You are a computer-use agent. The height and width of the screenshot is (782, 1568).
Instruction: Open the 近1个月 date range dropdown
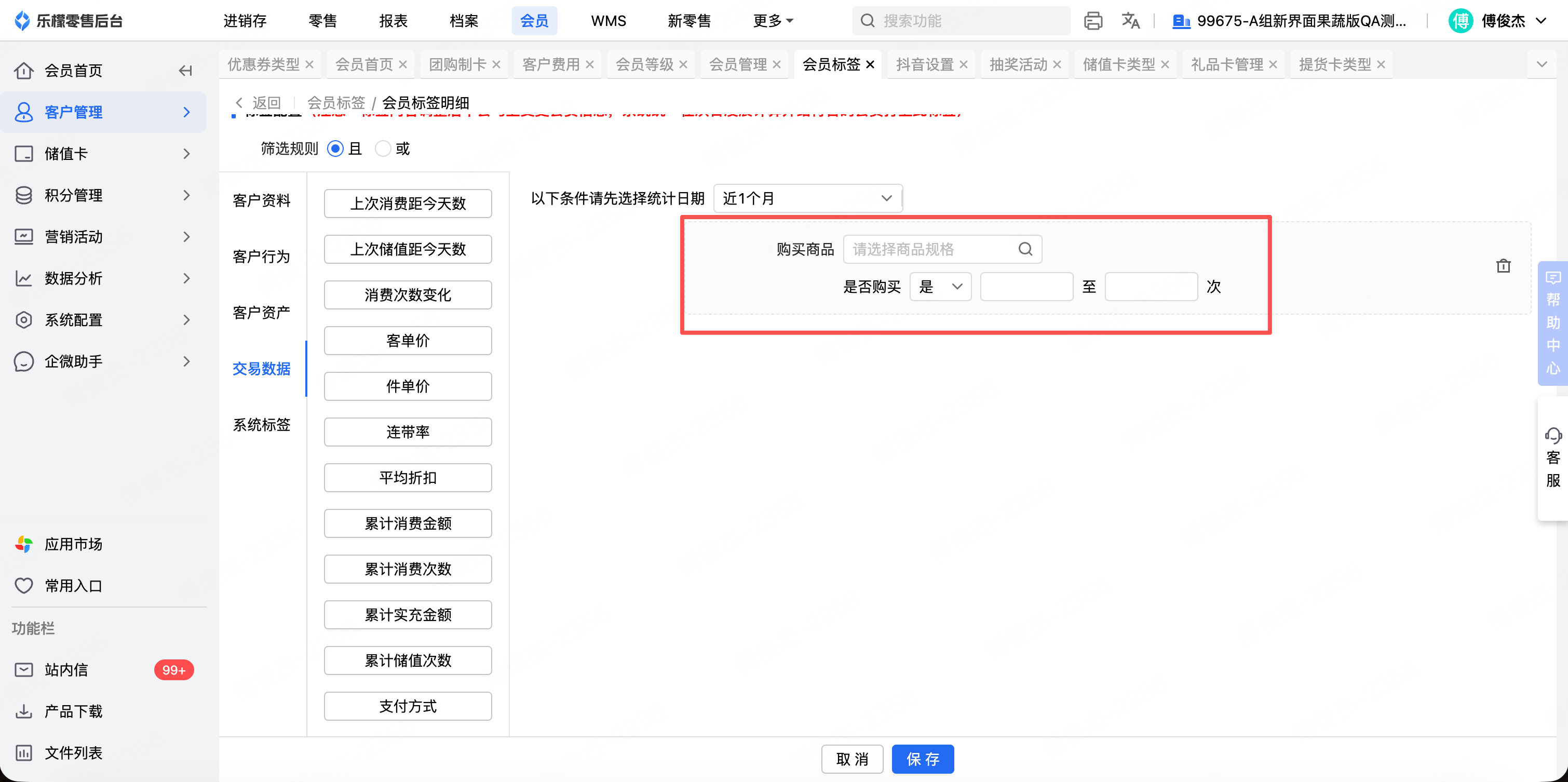click(x=807, y=198)
